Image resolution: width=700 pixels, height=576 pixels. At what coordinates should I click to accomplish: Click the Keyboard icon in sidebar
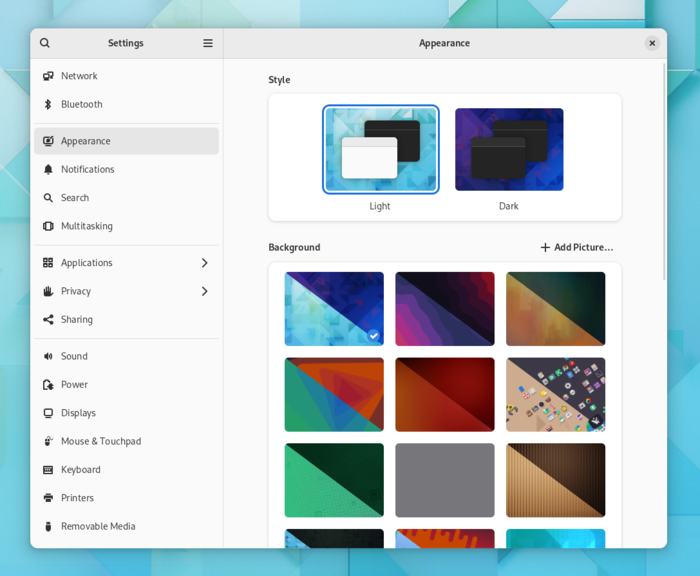[48, 470]
